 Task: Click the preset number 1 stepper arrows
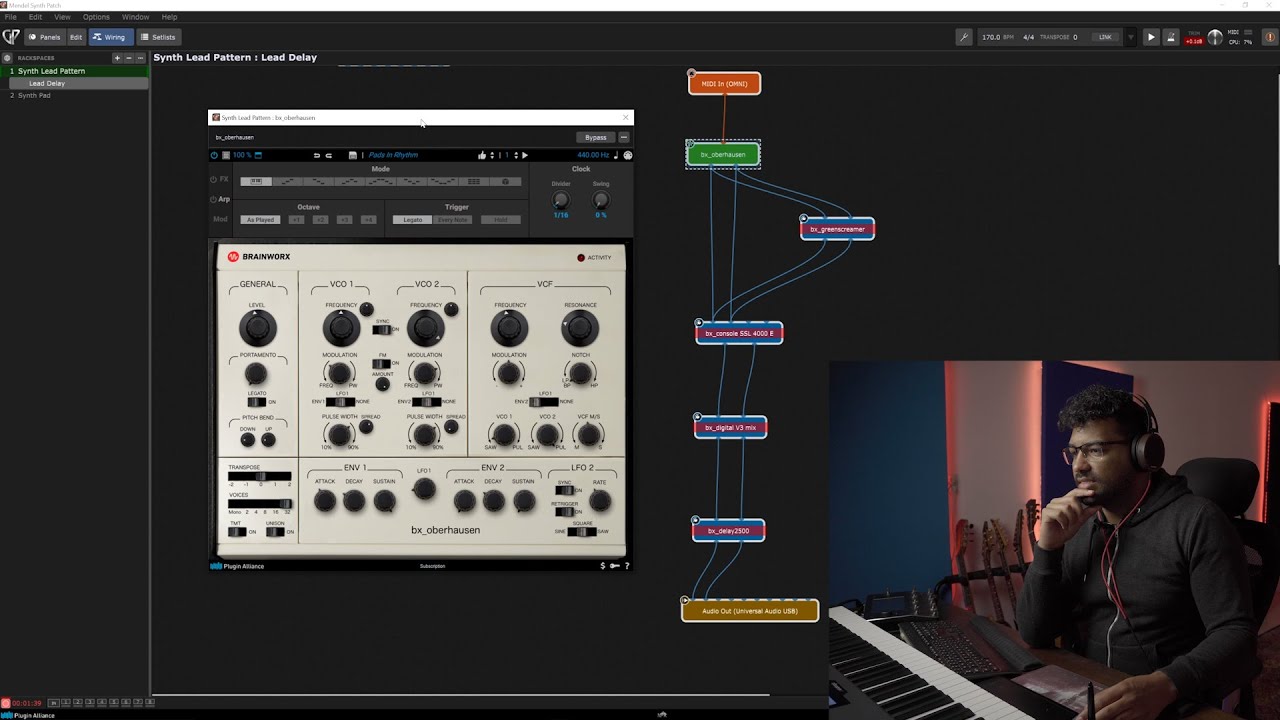[x=515, y=155]
